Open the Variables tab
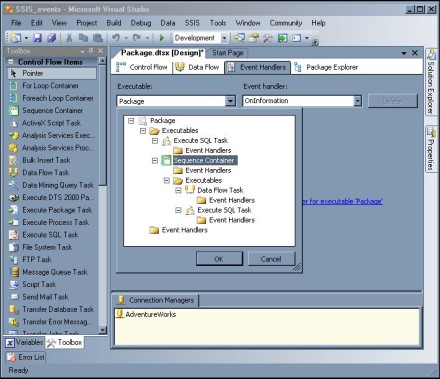This screenshot has height=379, width=440. pyautogui.click(x=24, y=342)
